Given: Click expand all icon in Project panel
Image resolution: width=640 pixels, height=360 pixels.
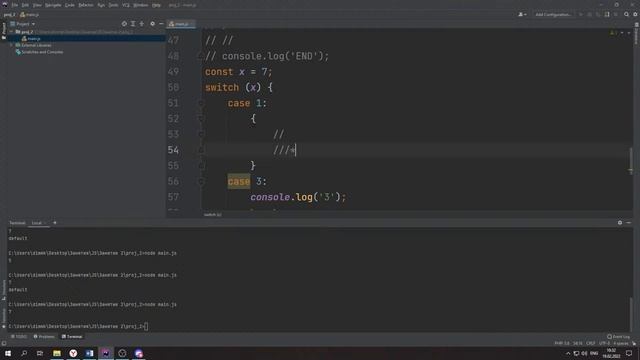Looking at the screenshot, I should 133,24.
